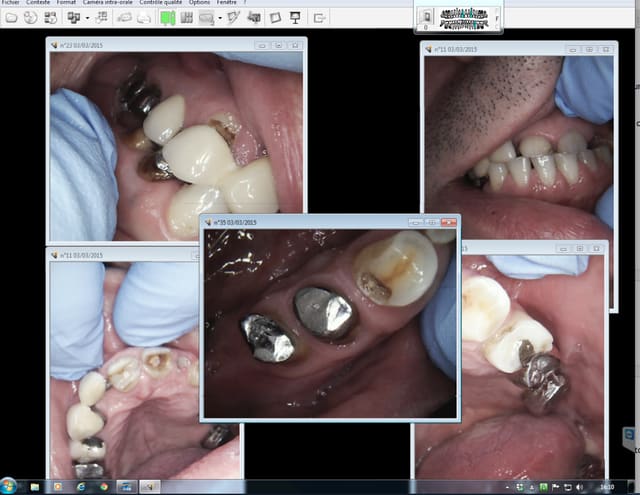
Task: Open the Fichier menu
Action: [x=11, y=3]
